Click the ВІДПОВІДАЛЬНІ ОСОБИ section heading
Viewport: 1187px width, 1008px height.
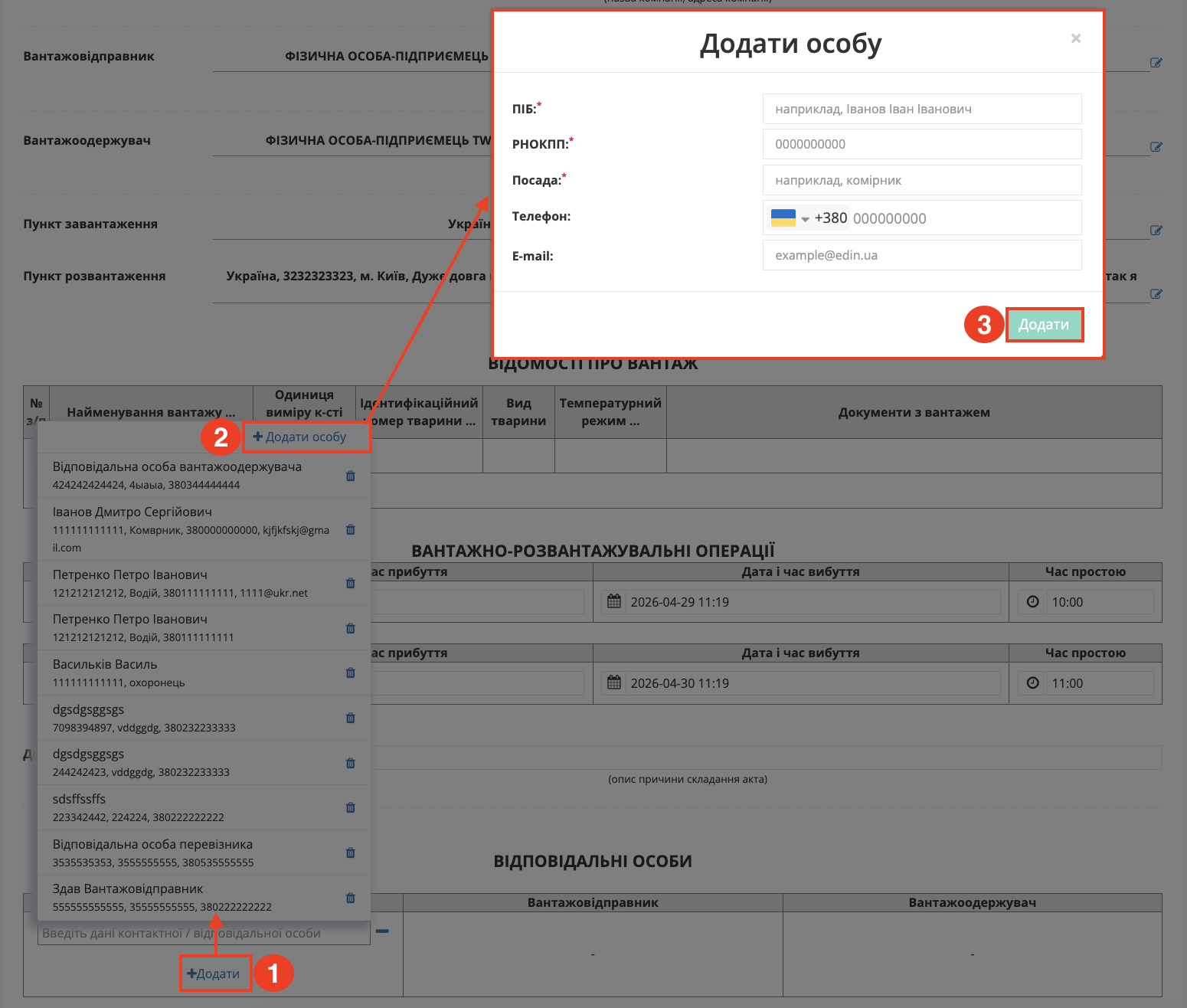593,861
